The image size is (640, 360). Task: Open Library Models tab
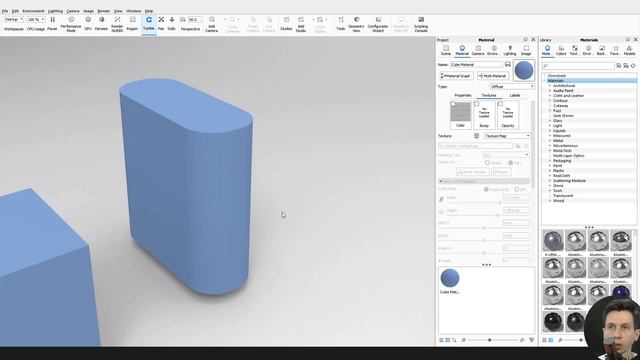click(x=629, y=51)
